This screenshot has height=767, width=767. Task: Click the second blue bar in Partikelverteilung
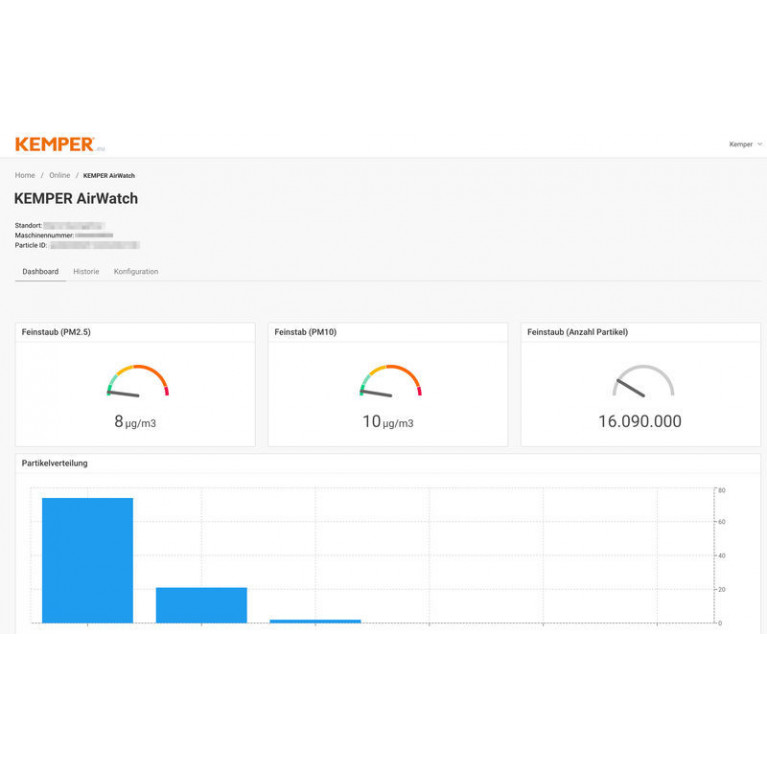click(x=201, y=605)
